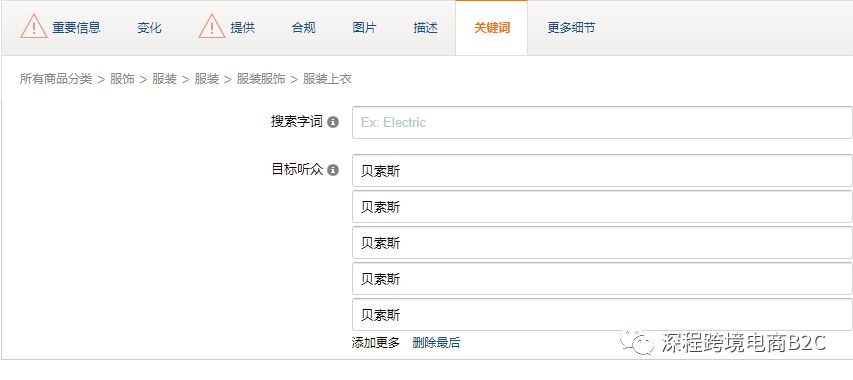This screenshot has height=380, width=853.
Task: Click the 搜索字词 input field
Action: coord(602,122)
